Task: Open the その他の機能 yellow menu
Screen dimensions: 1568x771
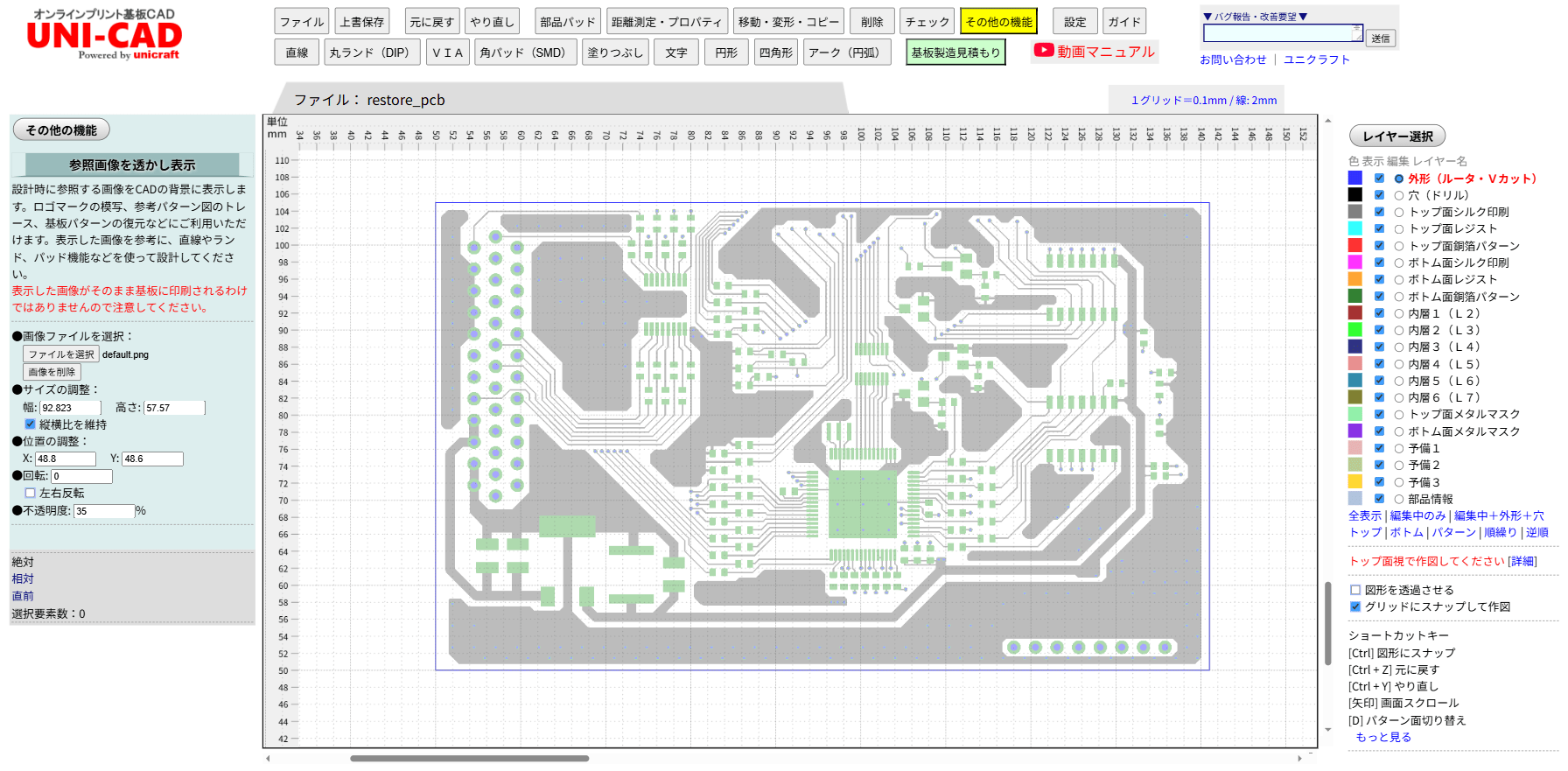Action: tap(998, 22)
